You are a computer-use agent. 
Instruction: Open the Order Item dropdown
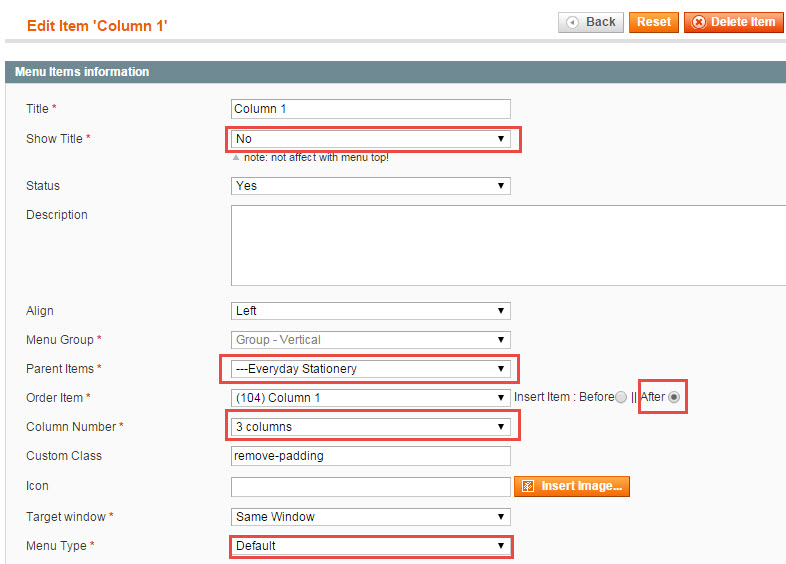coord(370,398)
